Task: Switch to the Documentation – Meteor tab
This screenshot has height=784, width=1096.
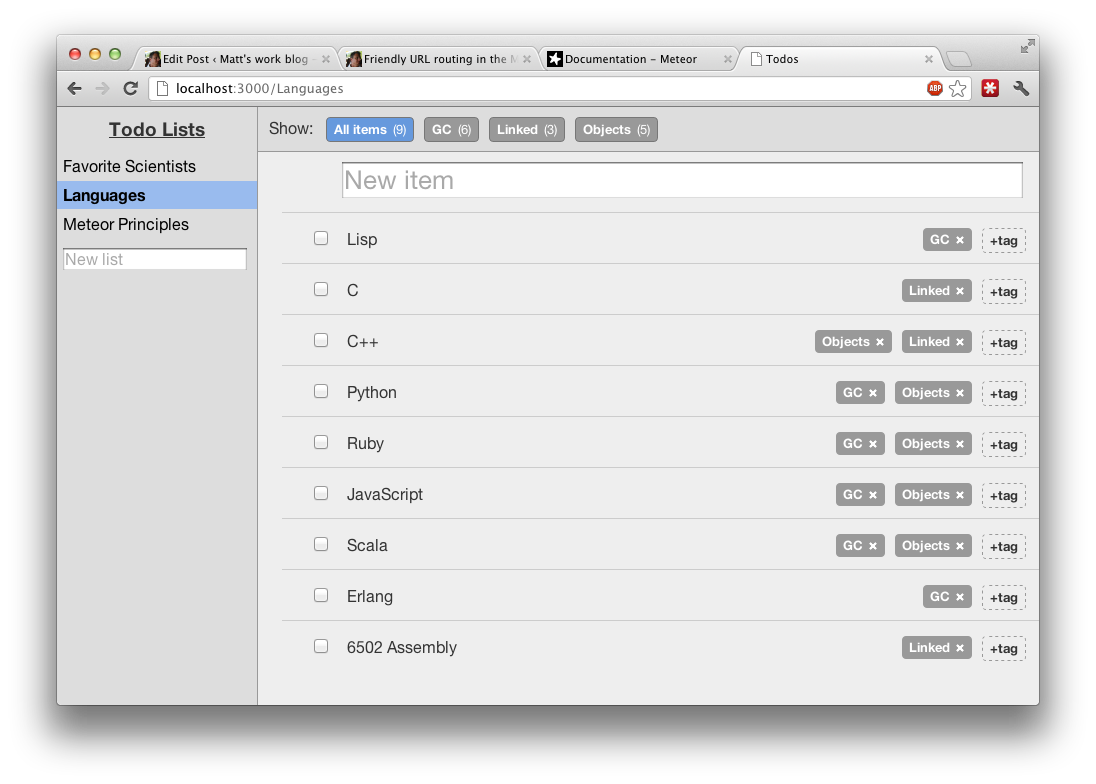Action: pos(630,59)
